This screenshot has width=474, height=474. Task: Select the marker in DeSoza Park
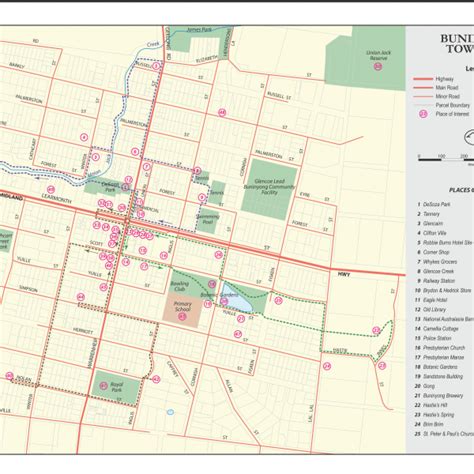coord(125,187)
